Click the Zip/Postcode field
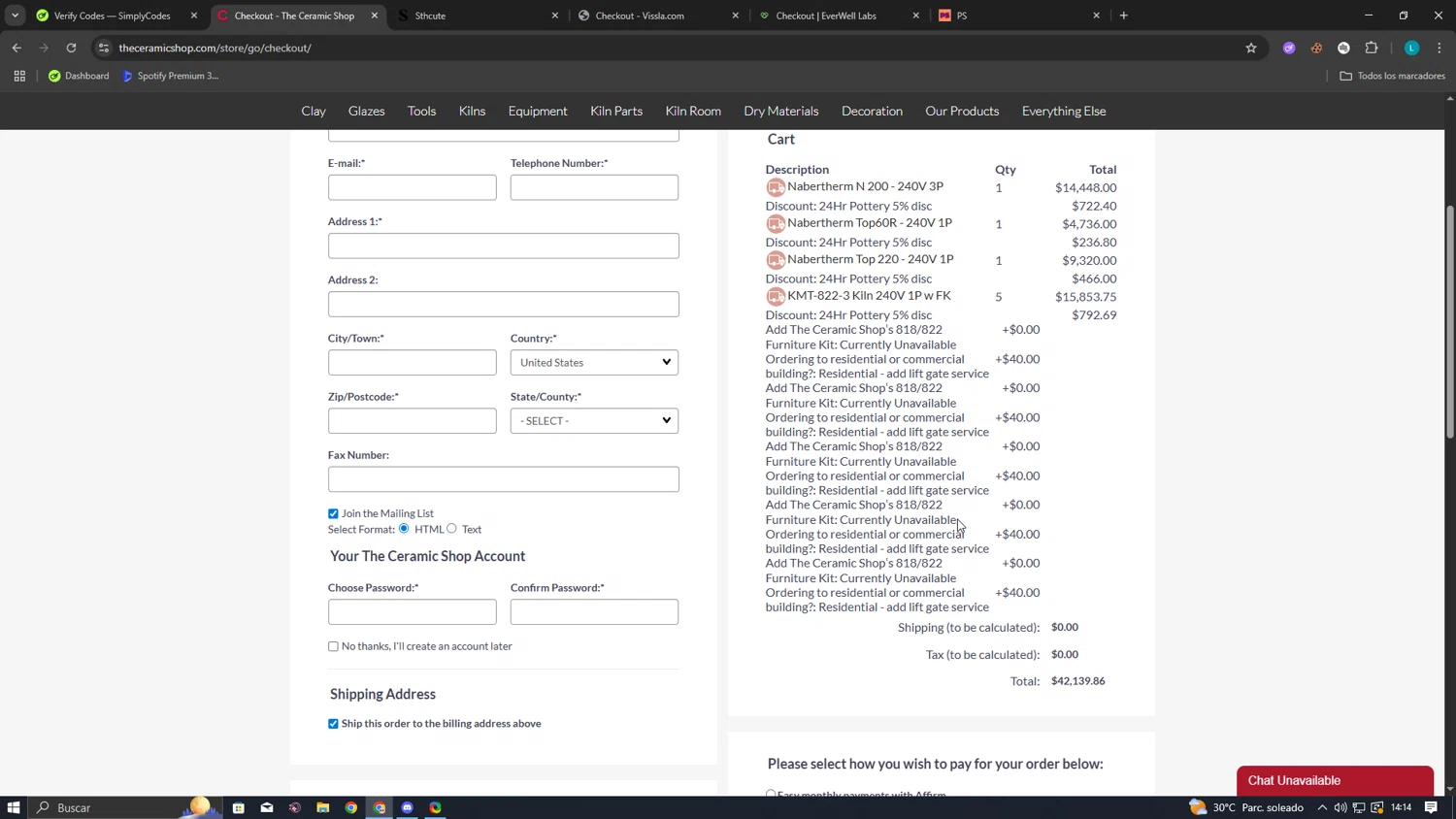The image size is (1456, 819). click(413, 420)
